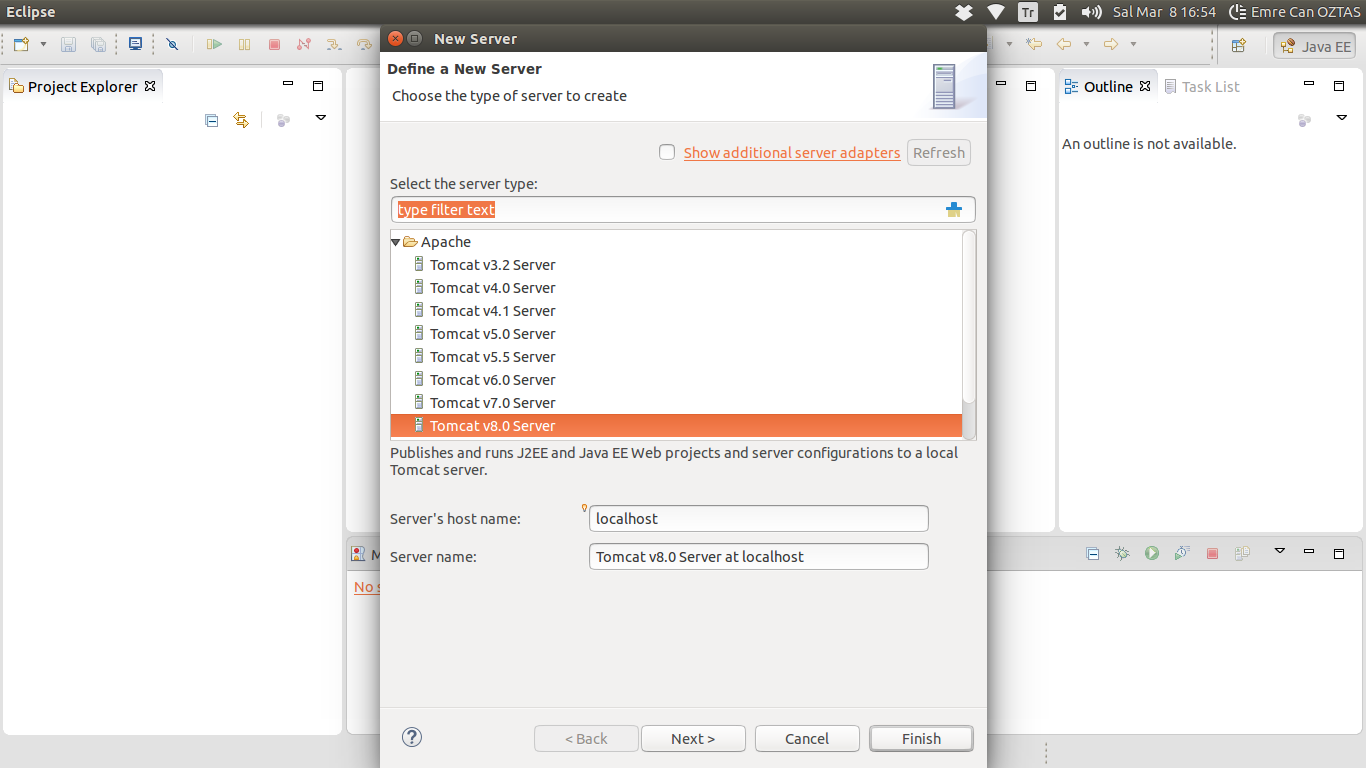
Task: Open the Back history dropdown arrow
Action: (x=1086, y=45)
